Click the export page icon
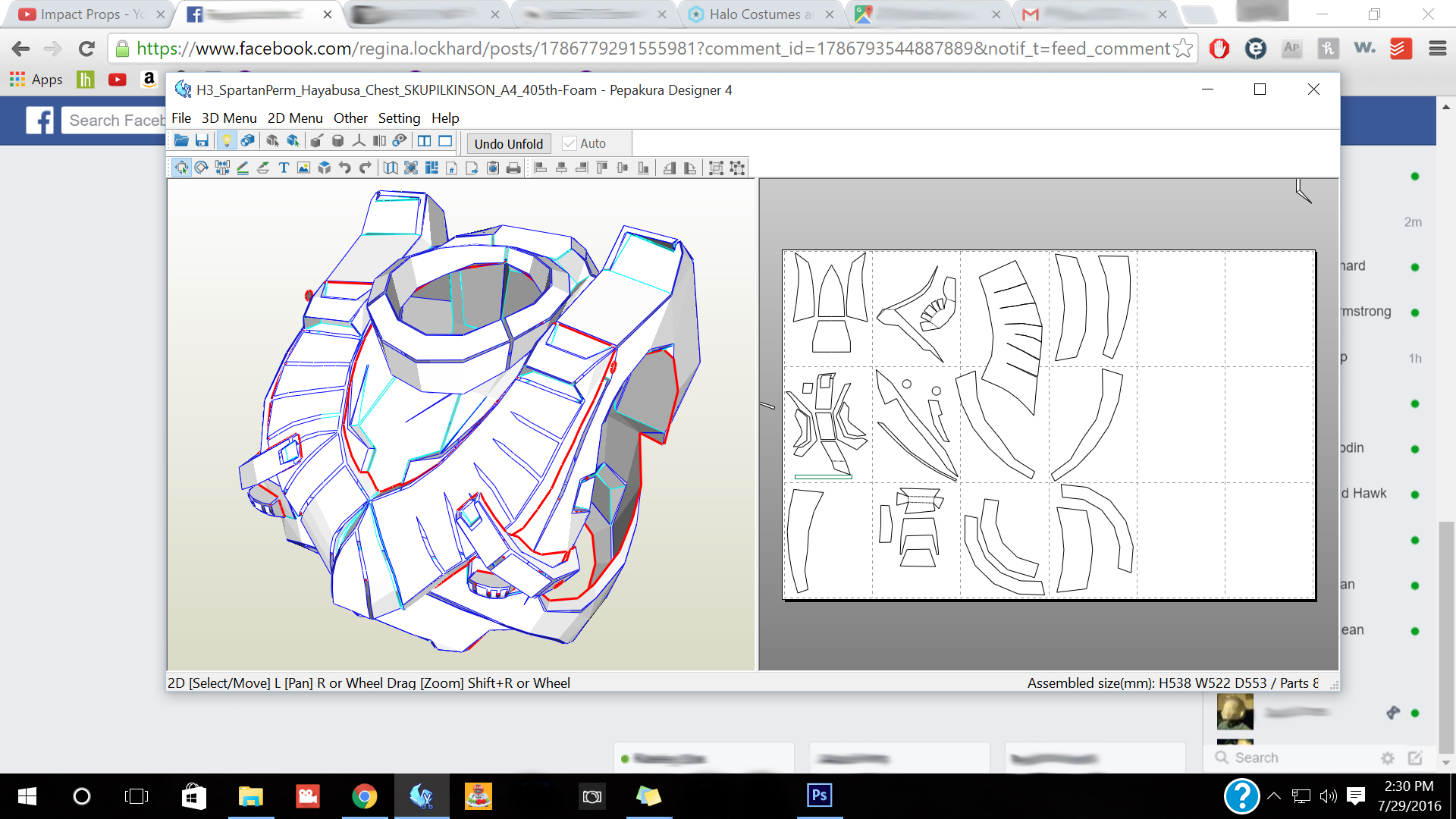The height and width of the screenshot is (819, 1456). coord(472,168)
